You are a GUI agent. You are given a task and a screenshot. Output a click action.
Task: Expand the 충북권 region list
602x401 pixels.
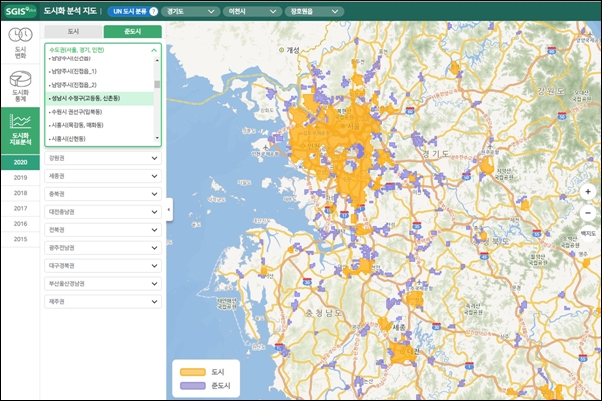tap(103, 194)
